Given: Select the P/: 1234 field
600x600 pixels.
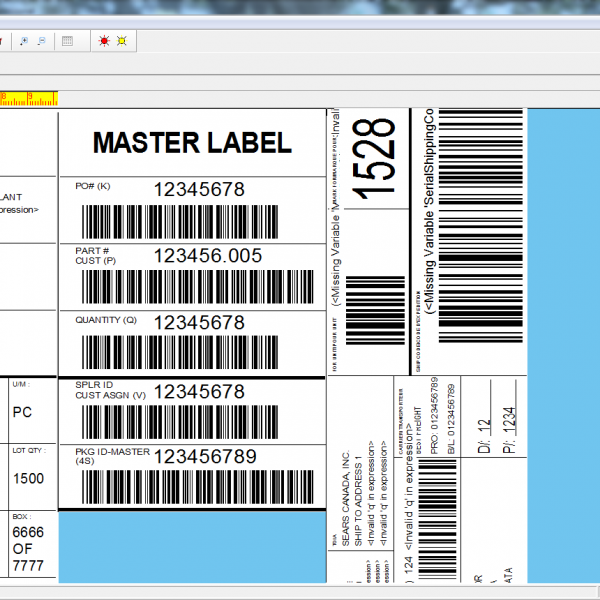Looking at the screenshot, I should coord(510,430).
